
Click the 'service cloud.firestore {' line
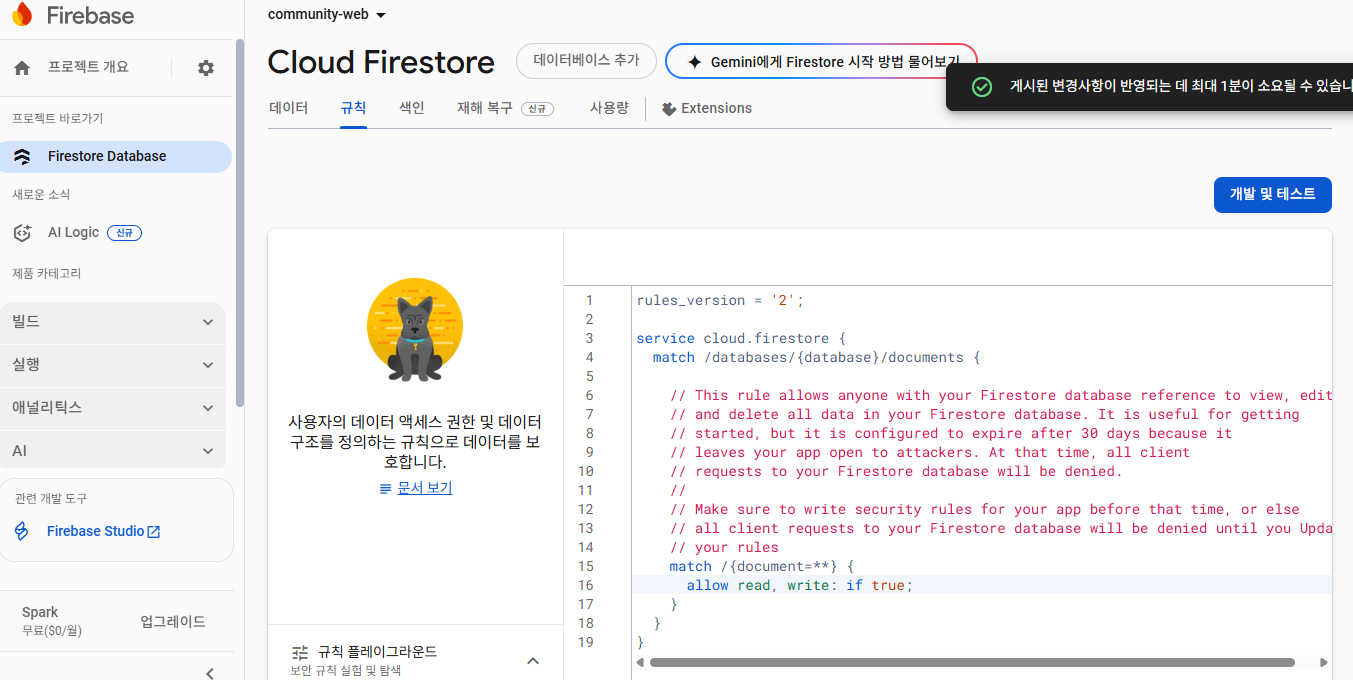coord(741,338)
